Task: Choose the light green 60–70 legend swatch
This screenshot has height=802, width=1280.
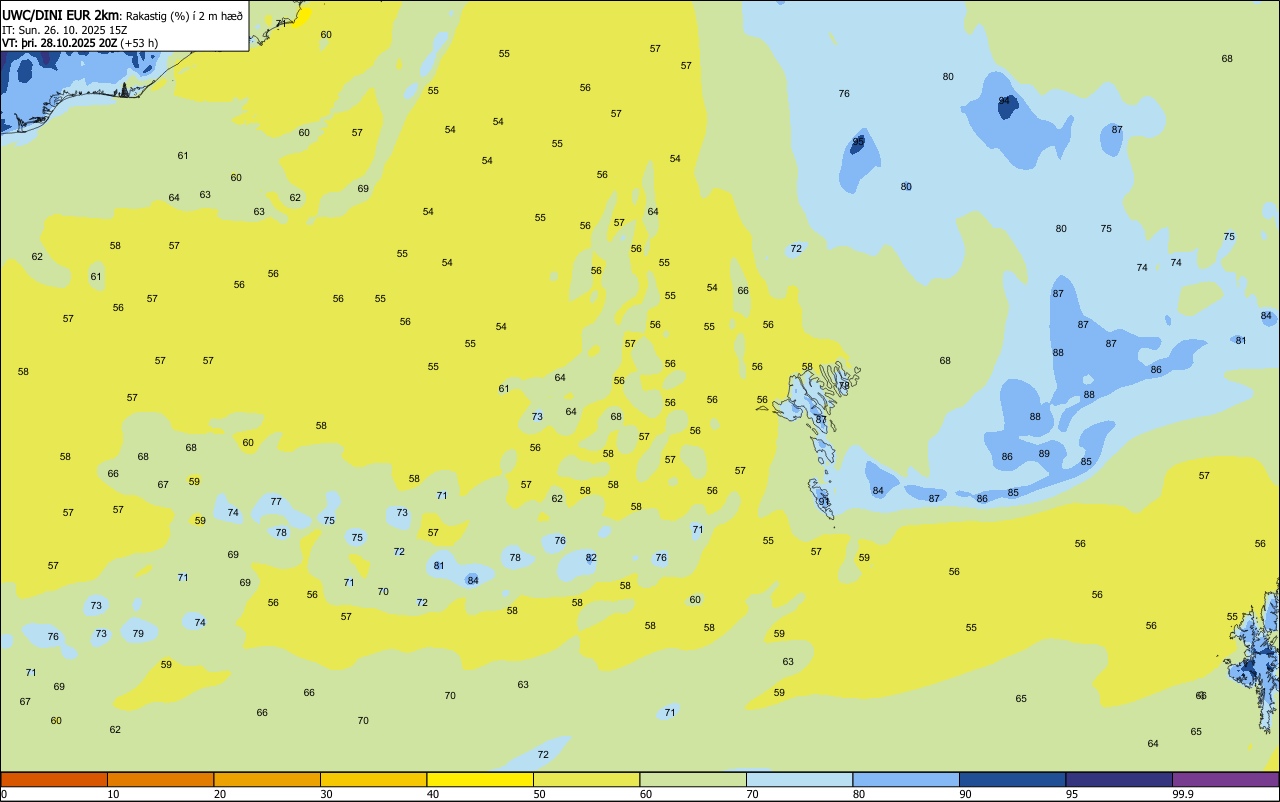Action: [693, 779]
